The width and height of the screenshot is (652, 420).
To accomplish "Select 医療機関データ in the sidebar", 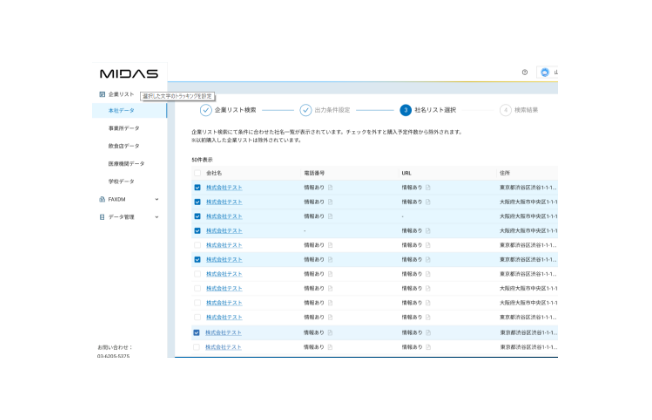I will (x=126, y=164).
